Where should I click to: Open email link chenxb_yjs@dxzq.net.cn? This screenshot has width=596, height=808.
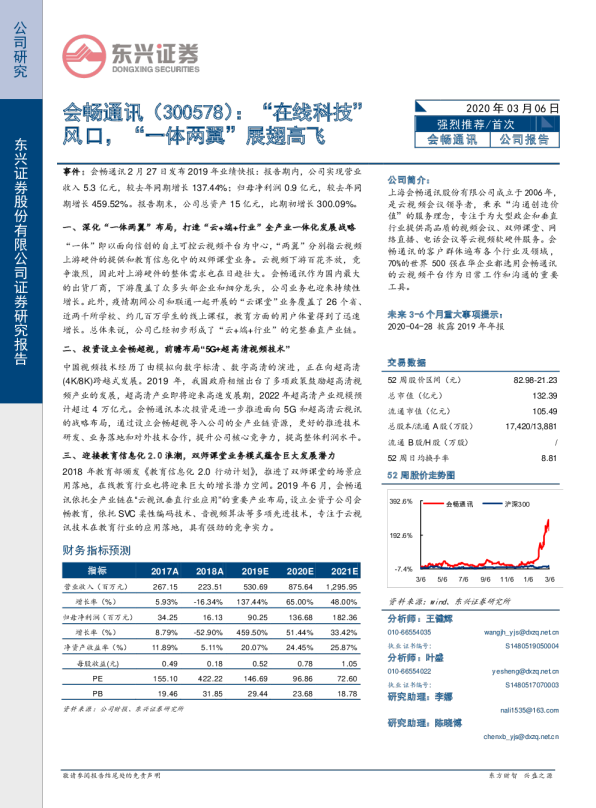(x=521, y=736)
